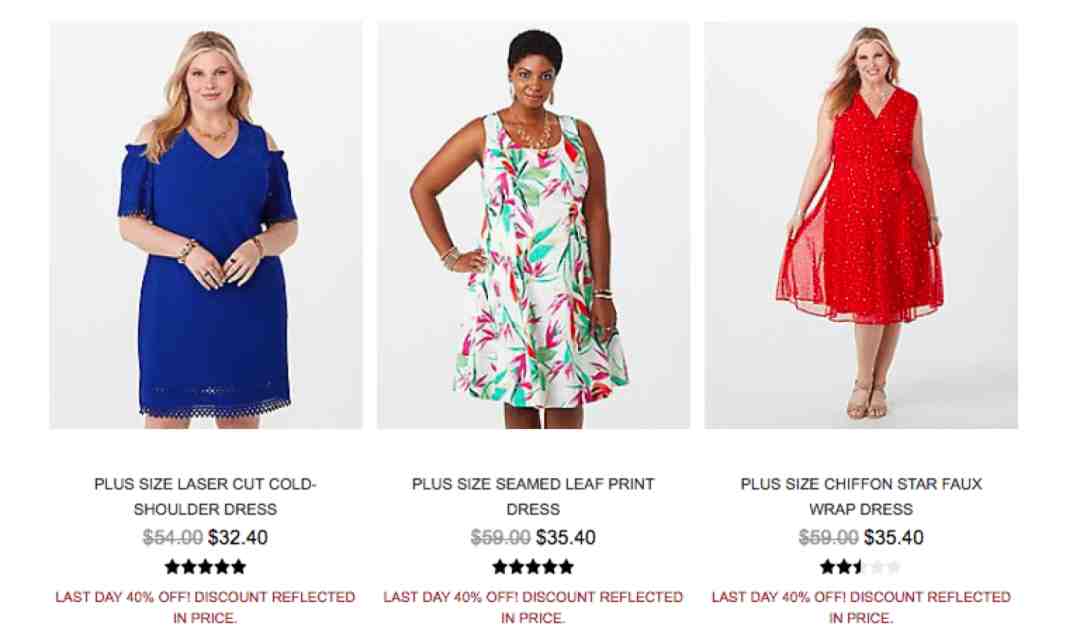Open the five-star rating under the leaf print dress
1080x633 pixels.
pos(533,567)
